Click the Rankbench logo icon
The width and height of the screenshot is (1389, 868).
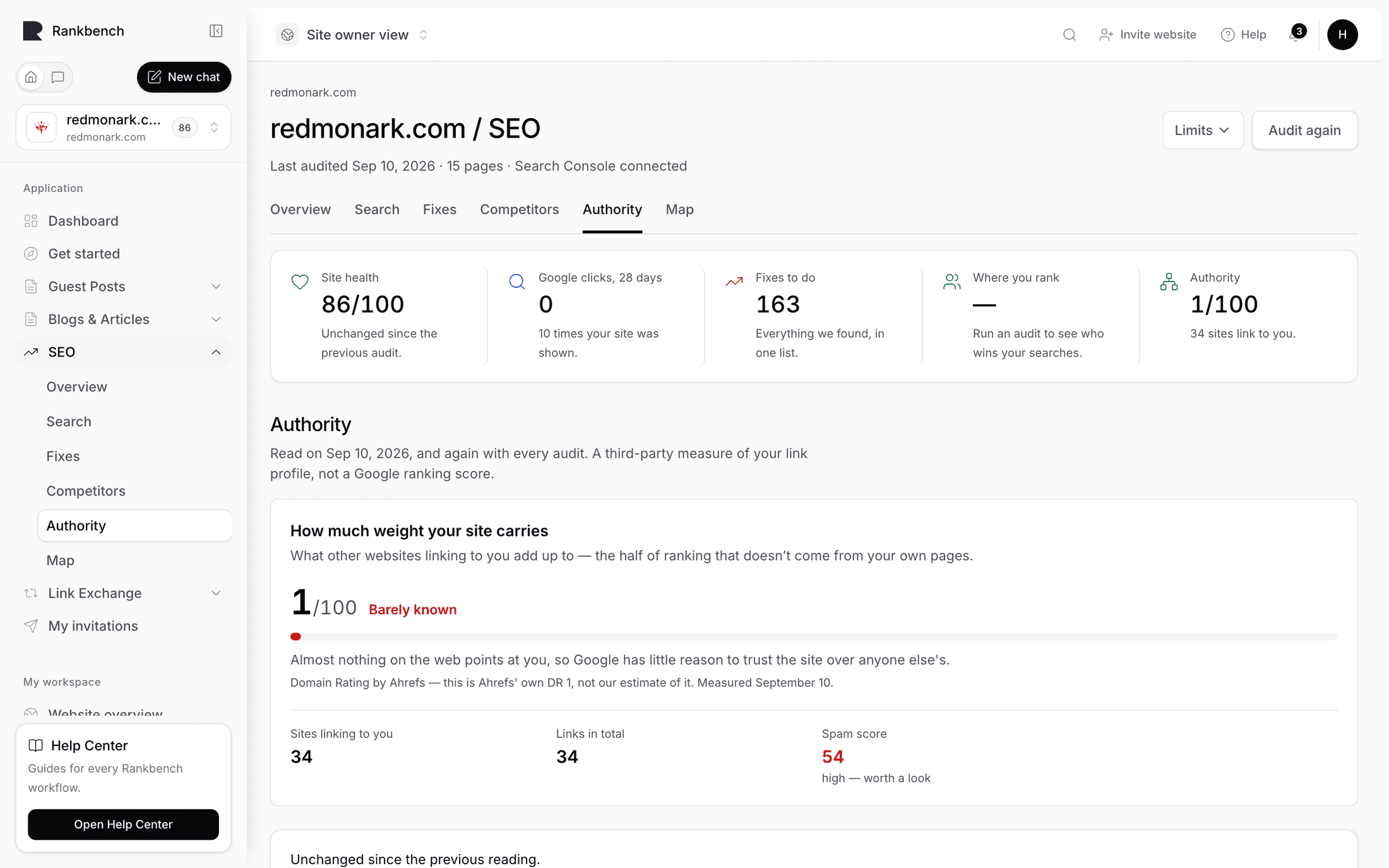33,31
